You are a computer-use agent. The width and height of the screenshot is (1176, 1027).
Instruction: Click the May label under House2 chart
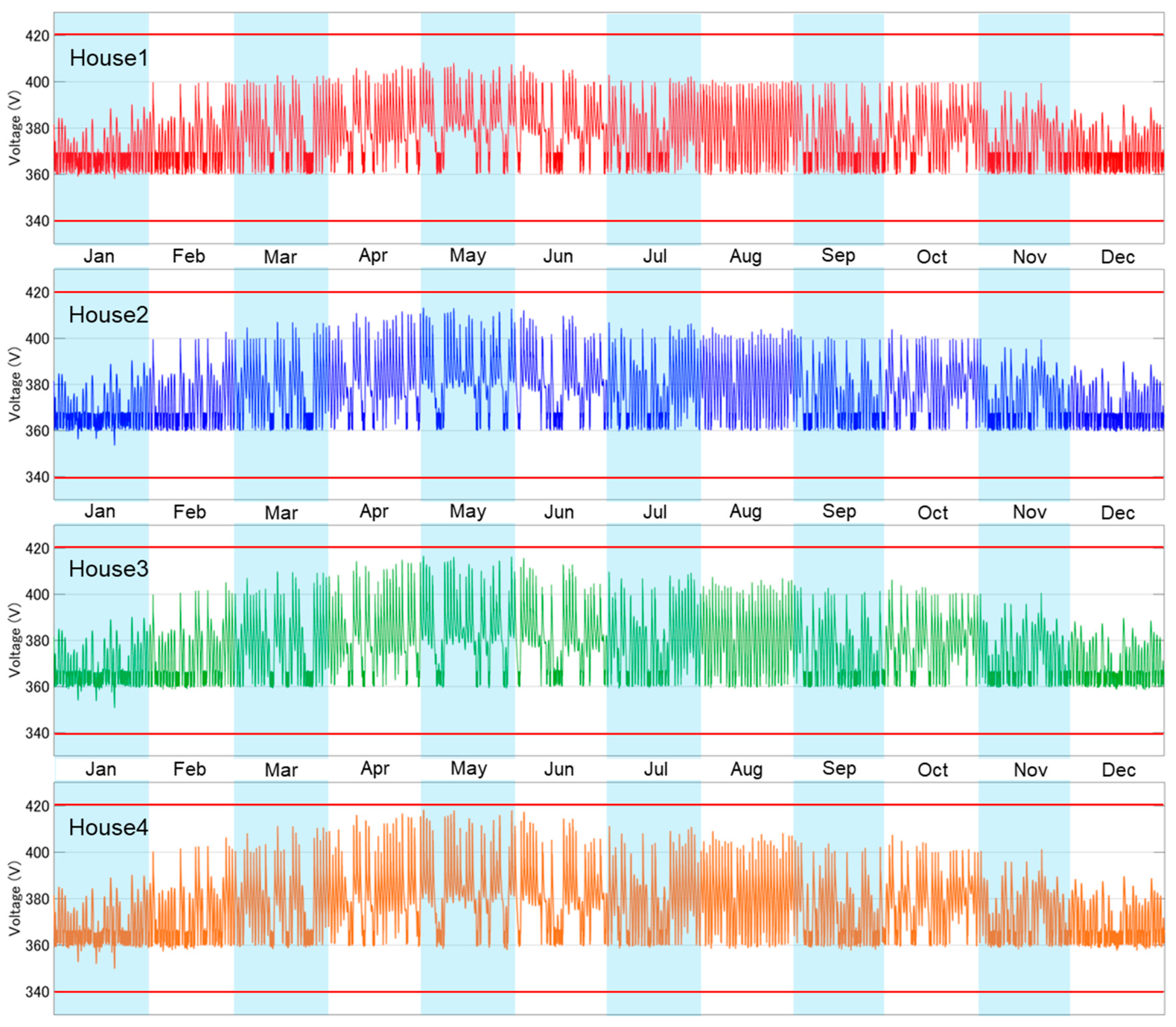468,511
